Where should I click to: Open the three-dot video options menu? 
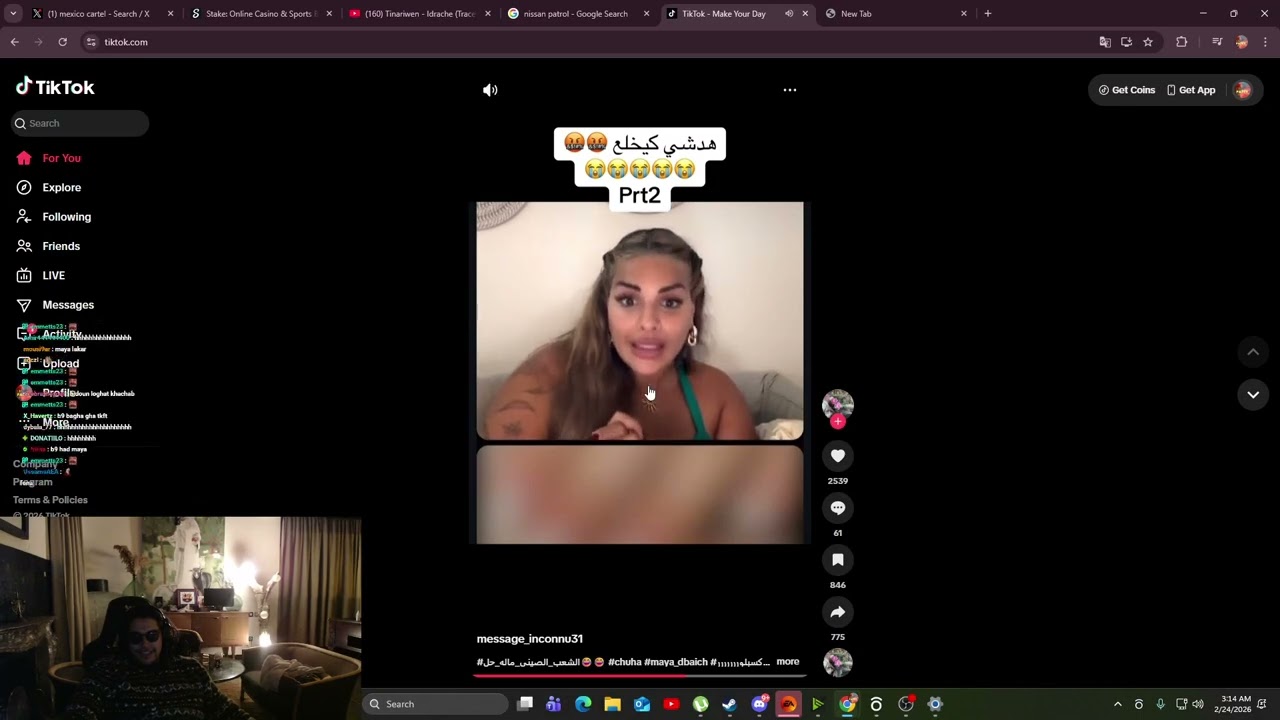790,90
